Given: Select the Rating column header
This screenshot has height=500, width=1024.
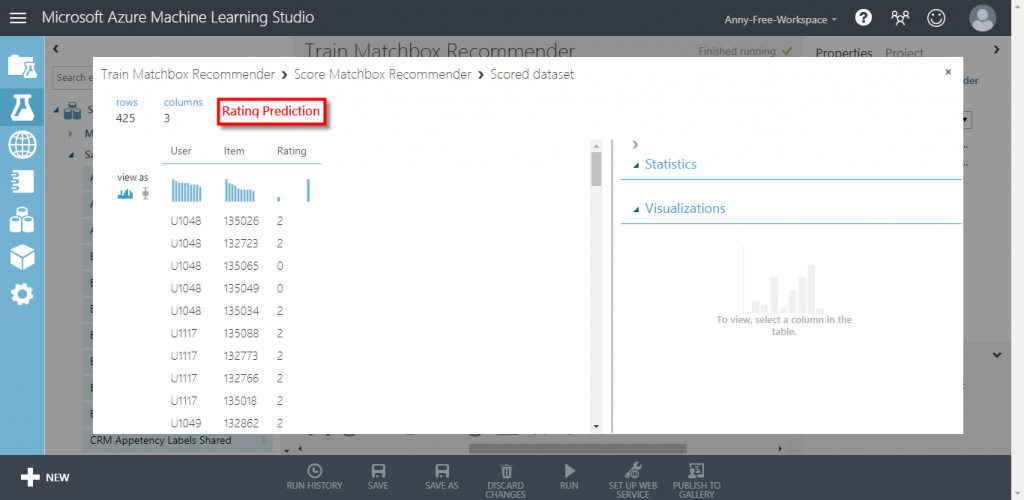Looking at the screenshot, I should pos(291,151).
